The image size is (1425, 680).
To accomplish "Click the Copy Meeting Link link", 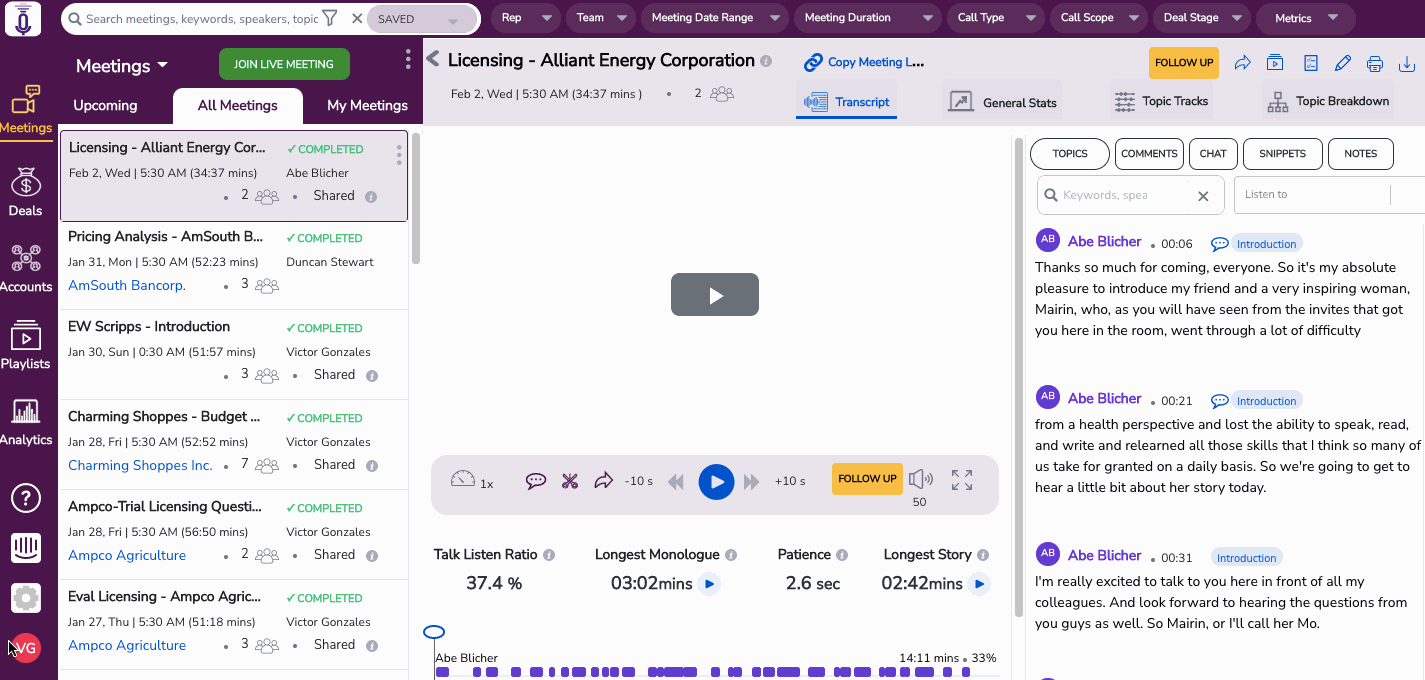I will [x=864, y=62].
